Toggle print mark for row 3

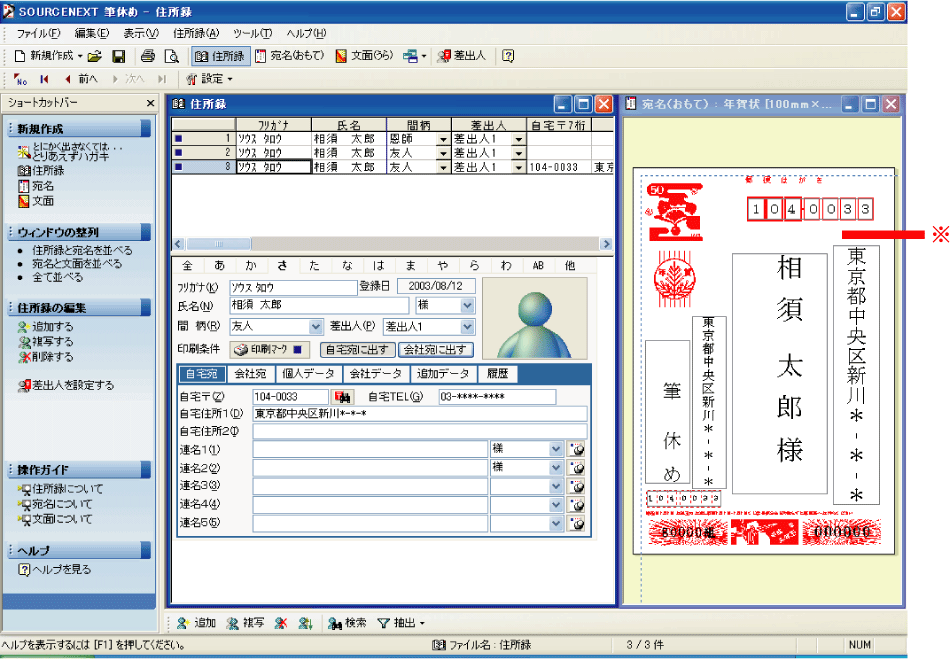(178, 167)
